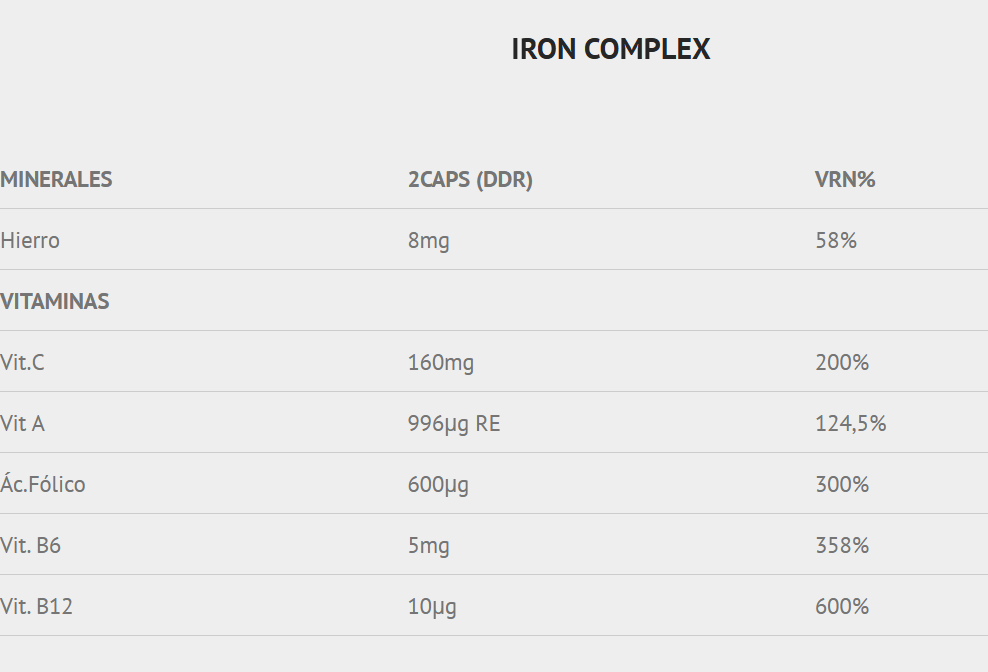This screenshot has height=672, width=988.
Task: Click the 124,5% percentage value
Action: 850,424
